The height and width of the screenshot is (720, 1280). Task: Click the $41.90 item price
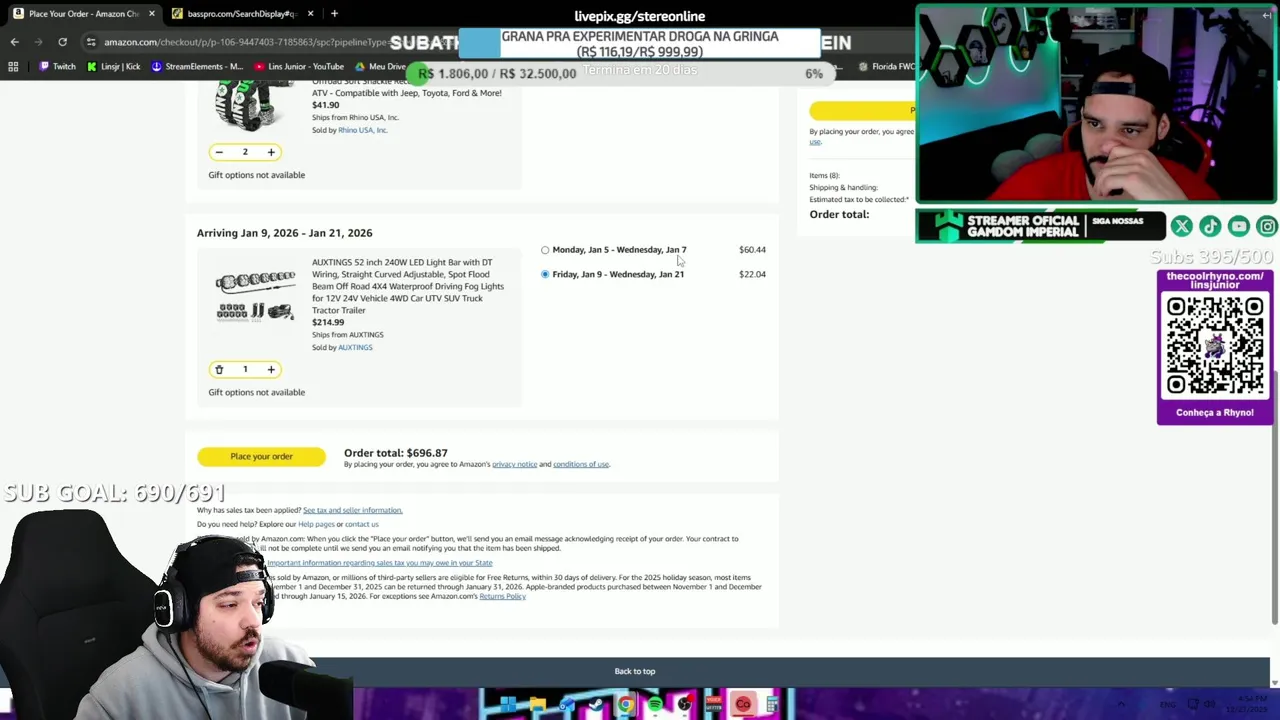pyautogui.click(x=325, y=105)
